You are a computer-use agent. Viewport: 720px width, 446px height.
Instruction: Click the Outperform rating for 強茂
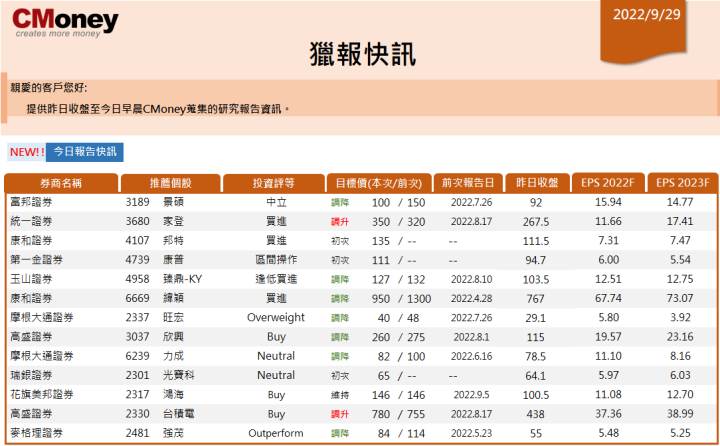[x=276, y=433]
